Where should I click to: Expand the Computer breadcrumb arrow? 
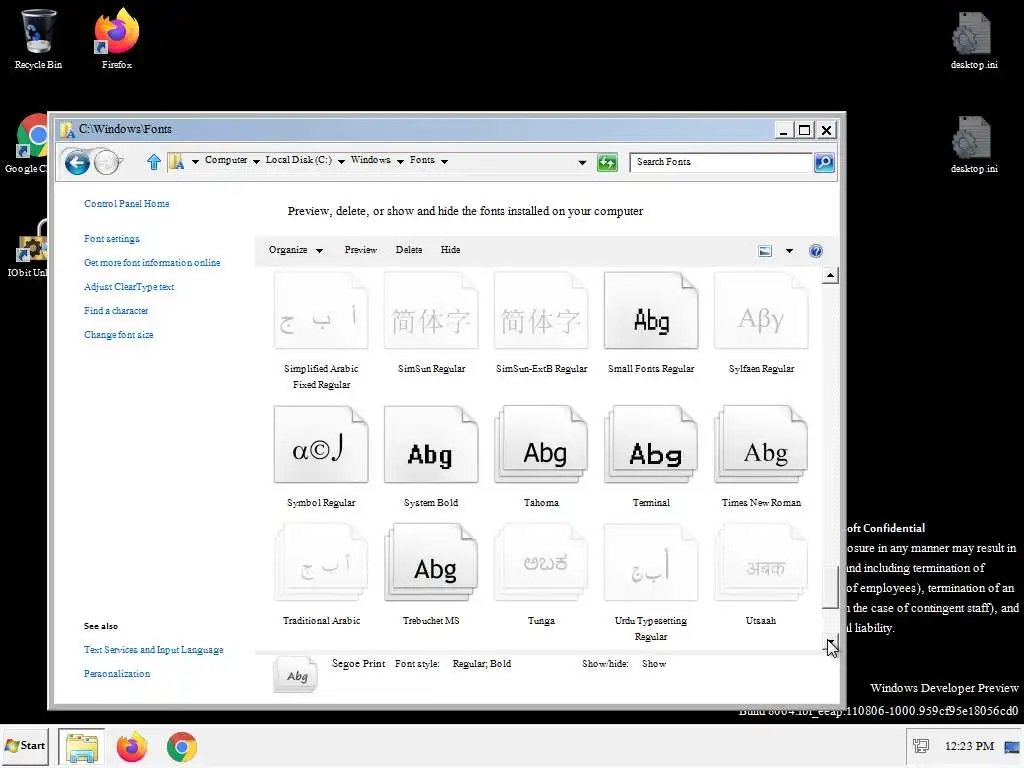[256, 161]
